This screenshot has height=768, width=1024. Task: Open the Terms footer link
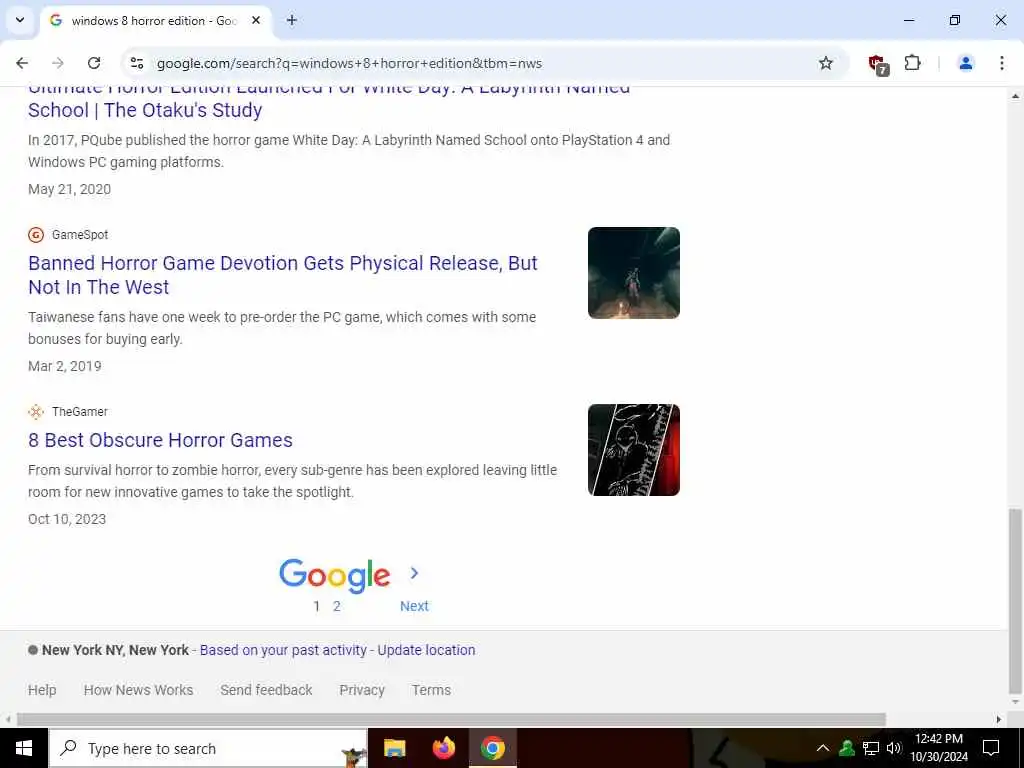point(431,690)
